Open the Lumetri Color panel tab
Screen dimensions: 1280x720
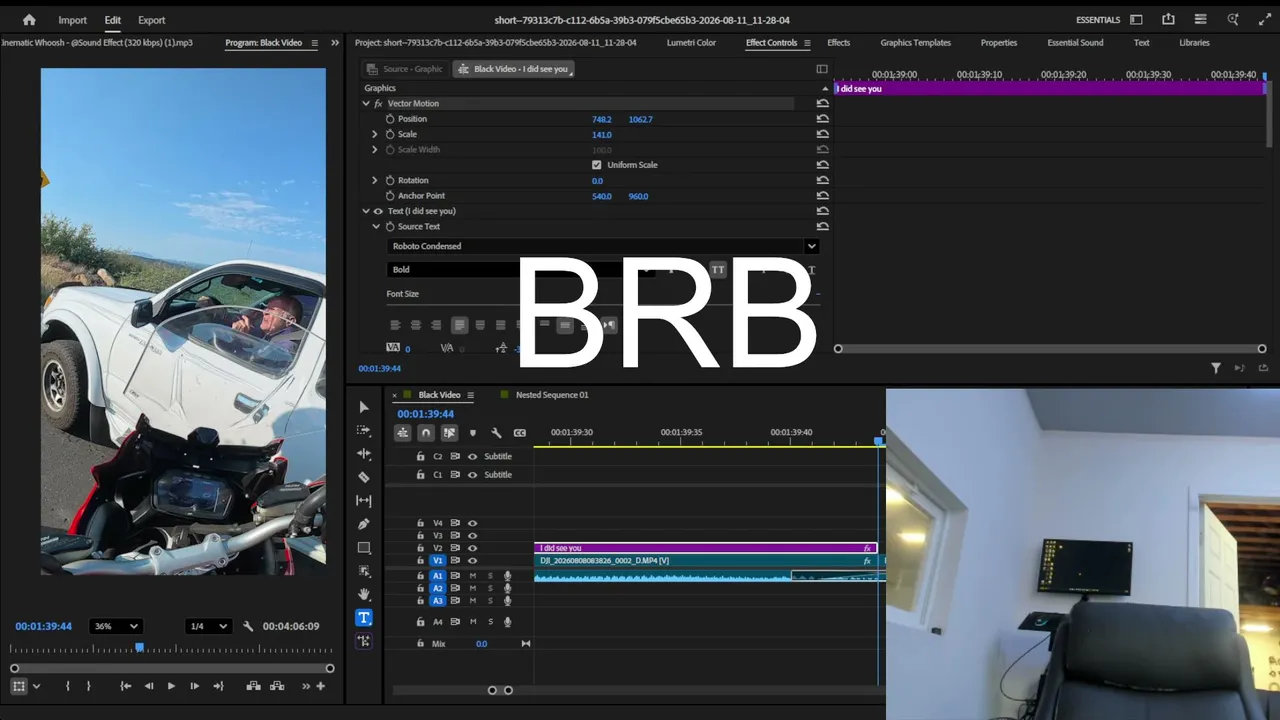pos(691,43)
